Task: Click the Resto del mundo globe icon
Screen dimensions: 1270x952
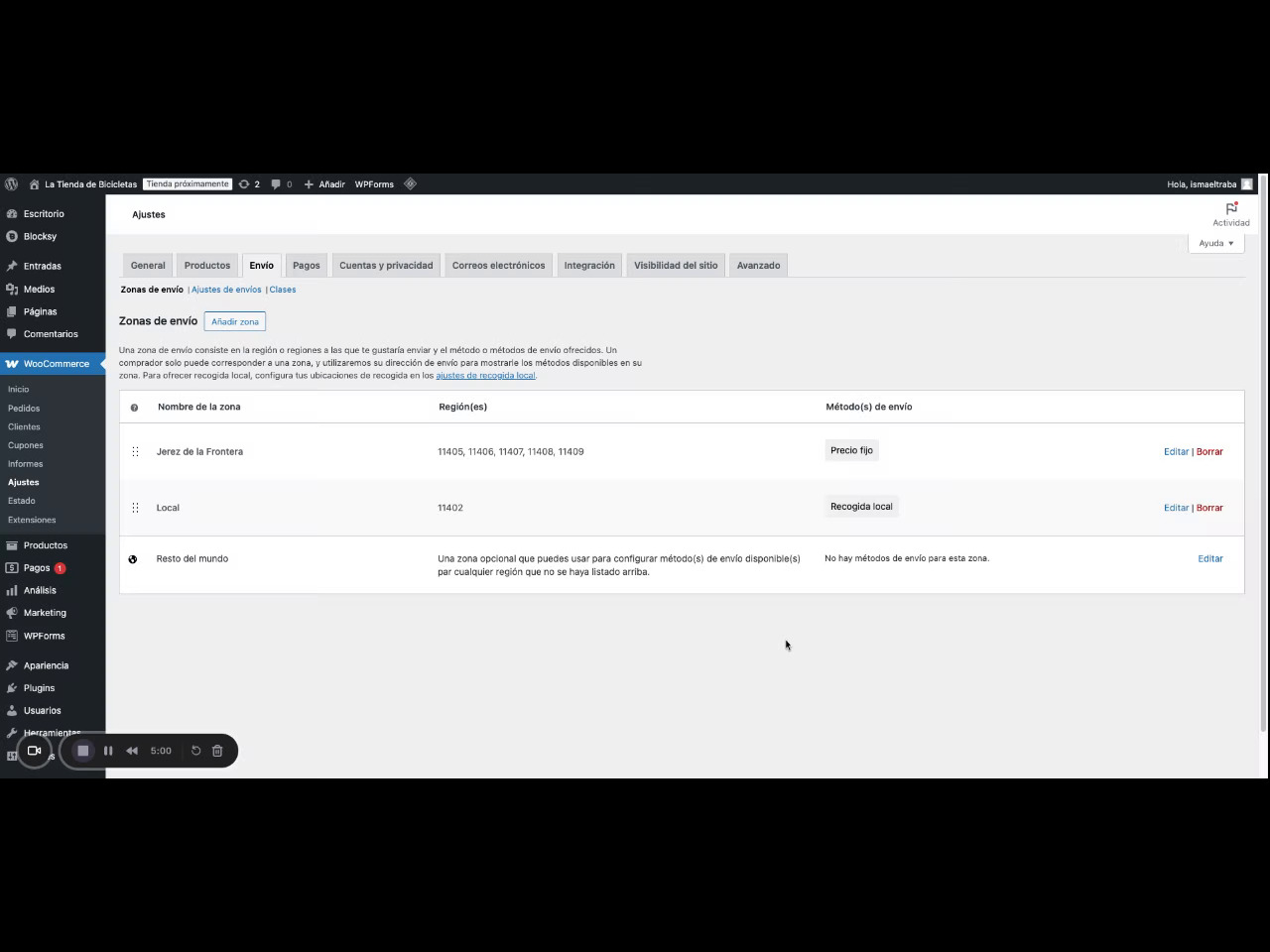Action: pos(133,559)
